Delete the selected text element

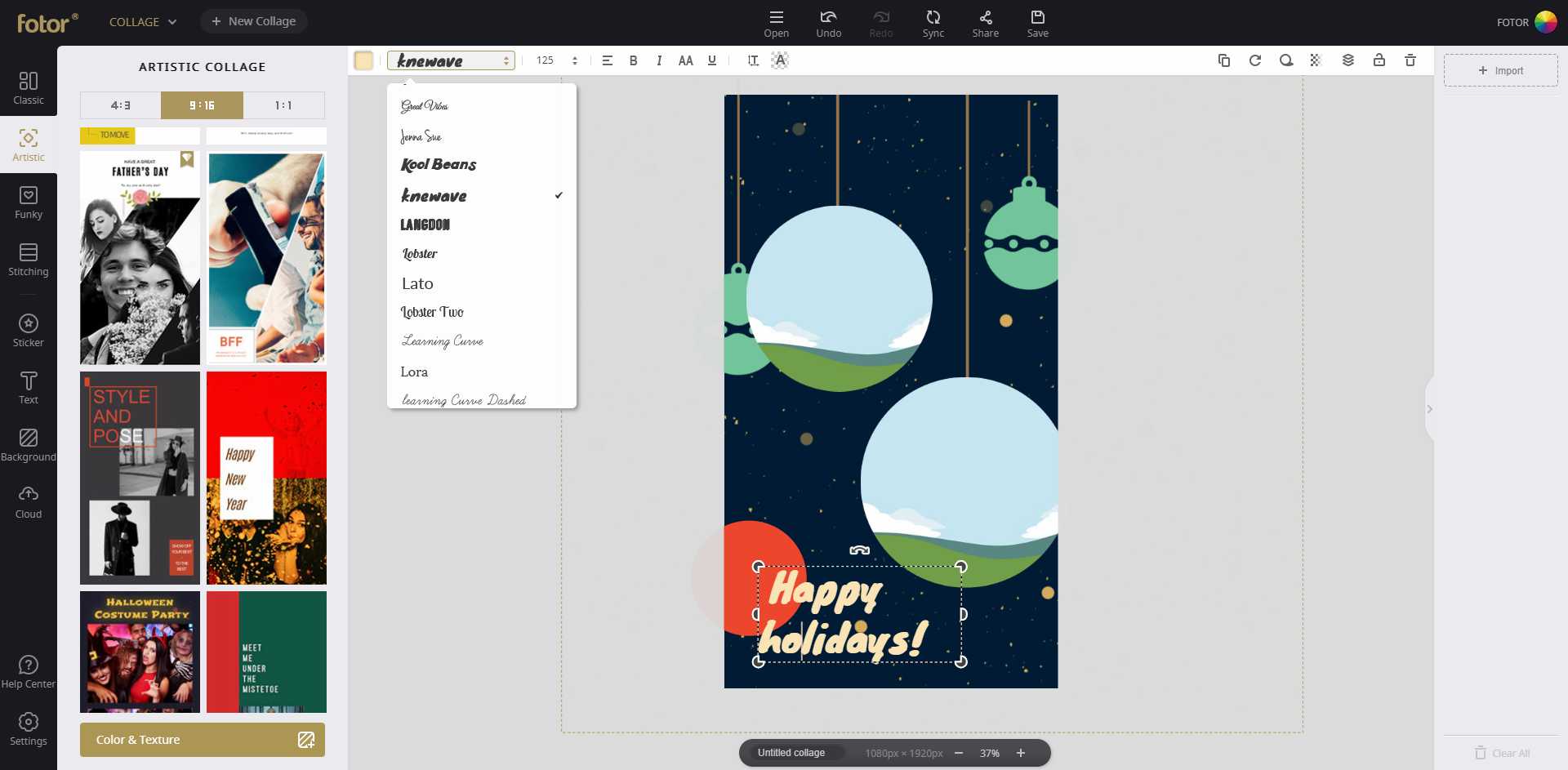click(x=1410, y=60)
